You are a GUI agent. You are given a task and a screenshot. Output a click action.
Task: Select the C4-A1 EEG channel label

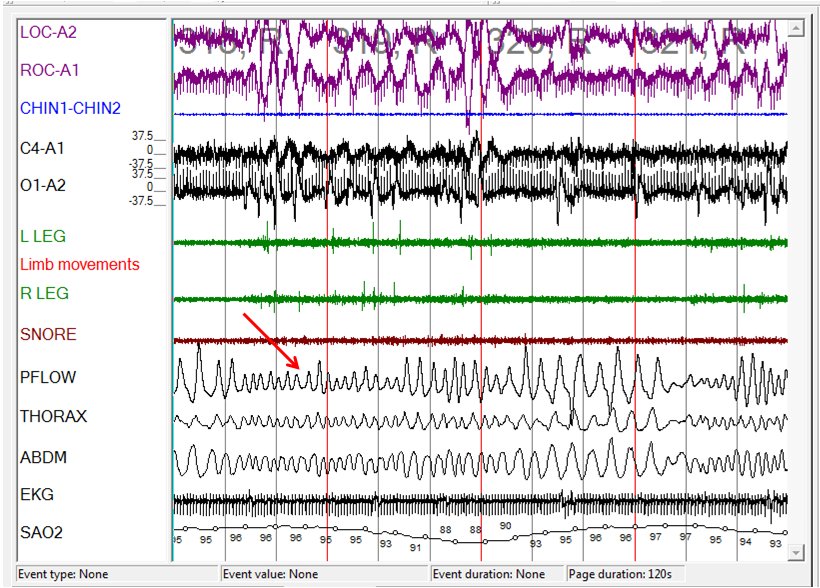coord(42,148)
